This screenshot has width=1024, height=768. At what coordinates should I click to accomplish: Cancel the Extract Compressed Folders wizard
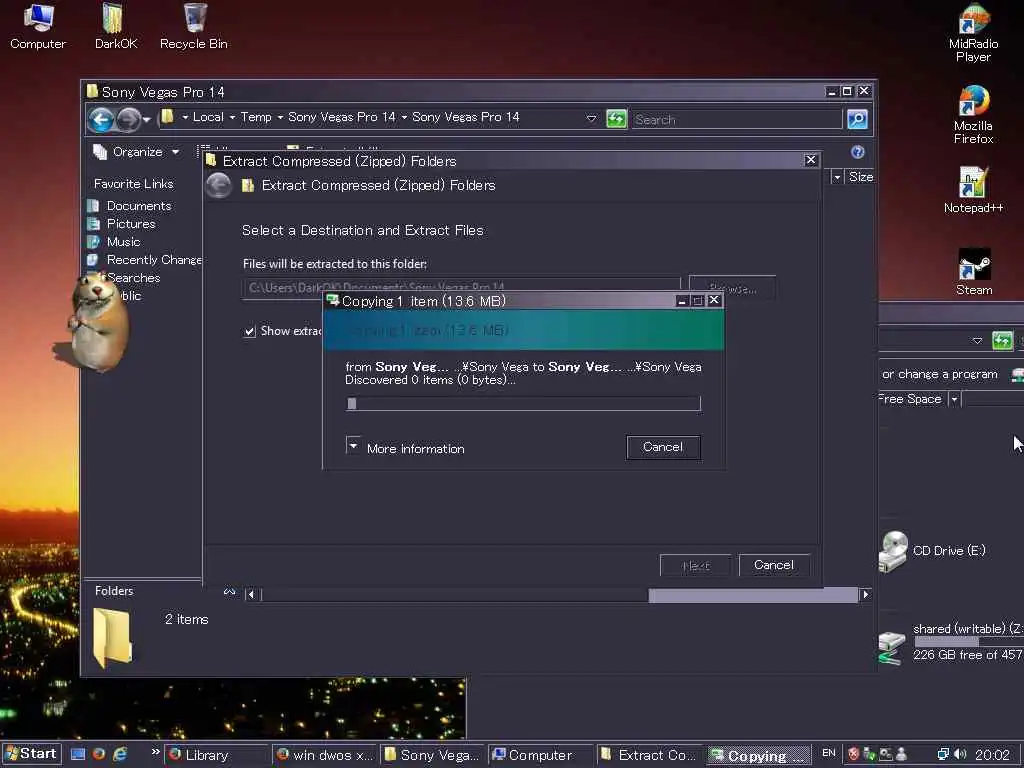click(774, 565)
